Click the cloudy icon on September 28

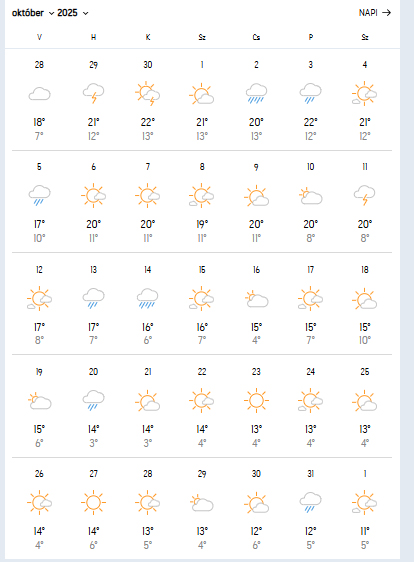[39, 94]
